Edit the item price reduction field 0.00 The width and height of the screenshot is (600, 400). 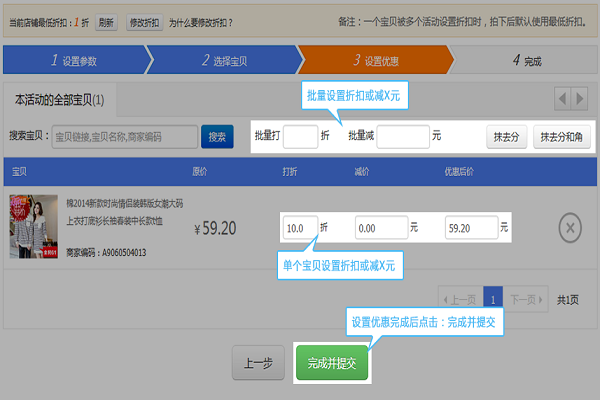pyautogui.click(x=382, y=228)
